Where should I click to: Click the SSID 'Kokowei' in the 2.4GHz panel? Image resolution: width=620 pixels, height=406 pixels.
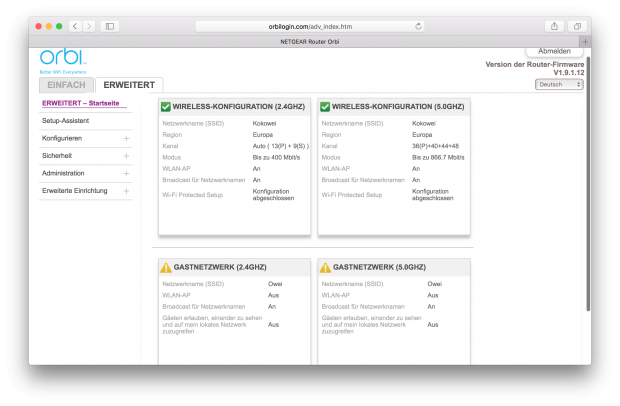(x=265, y=123)
